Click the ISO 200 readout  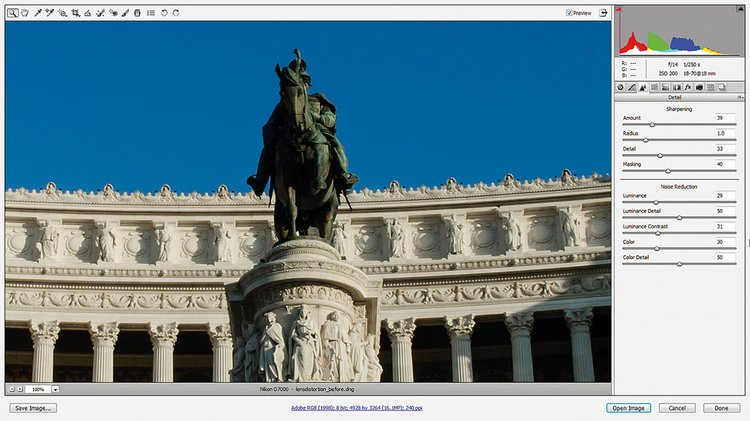coord(668,74)
